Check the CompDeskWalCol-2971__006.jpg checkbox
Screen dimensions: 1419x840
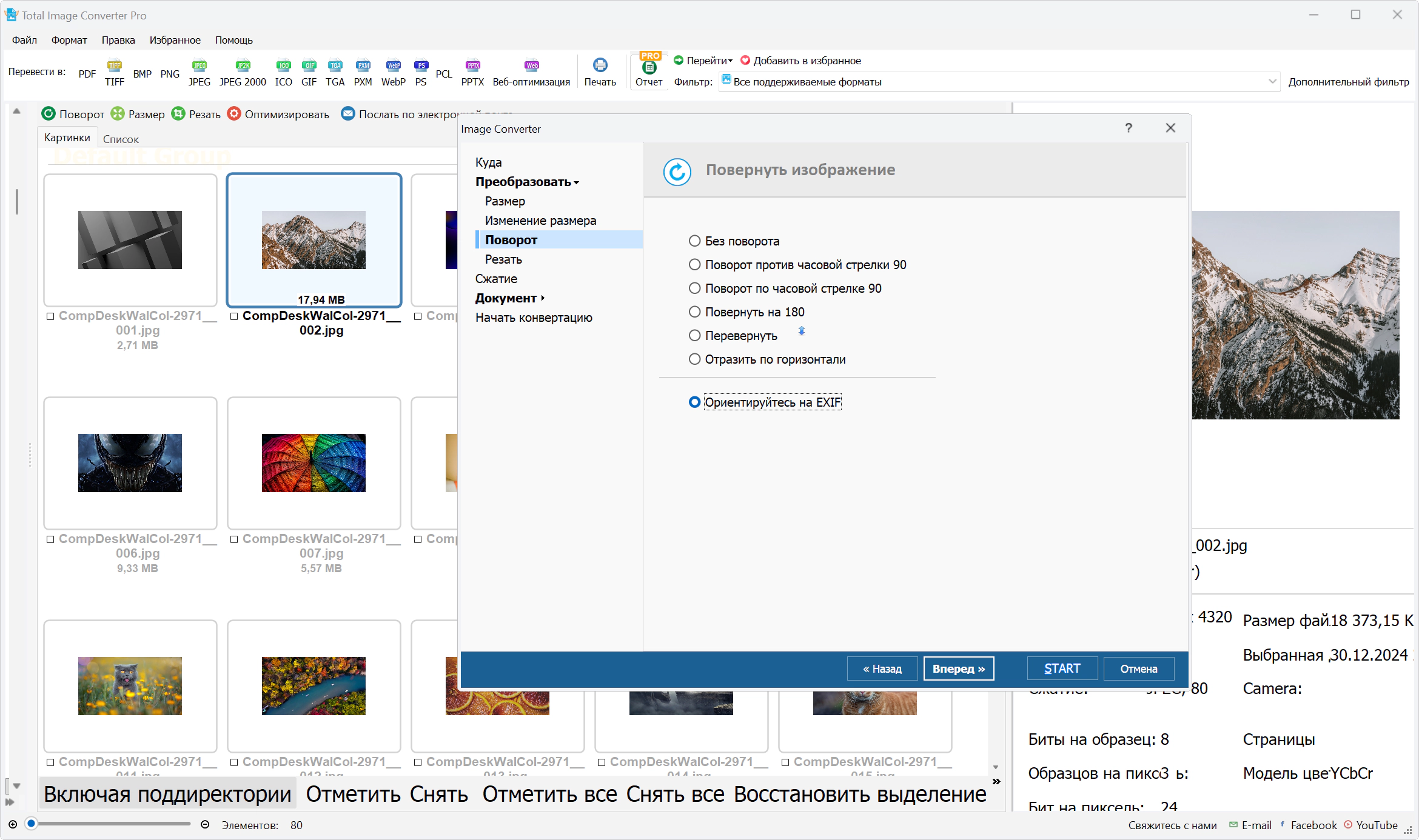[51, 539]
